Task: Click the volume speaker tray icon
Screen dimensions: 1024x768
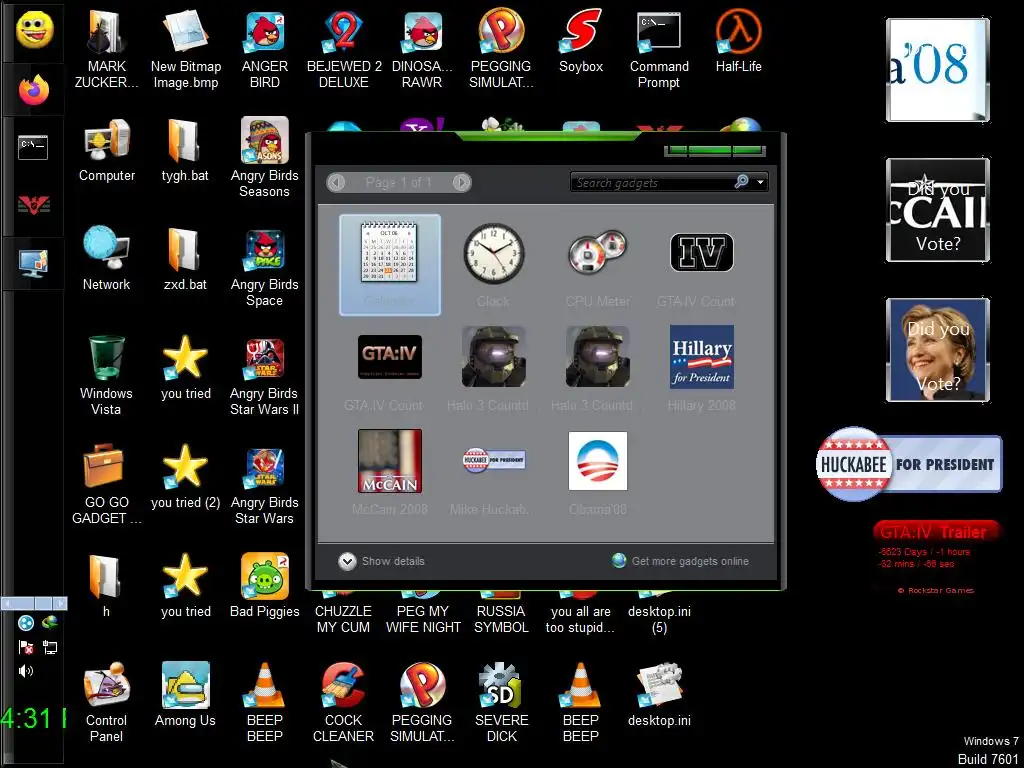Action: [x=25, y=671]
